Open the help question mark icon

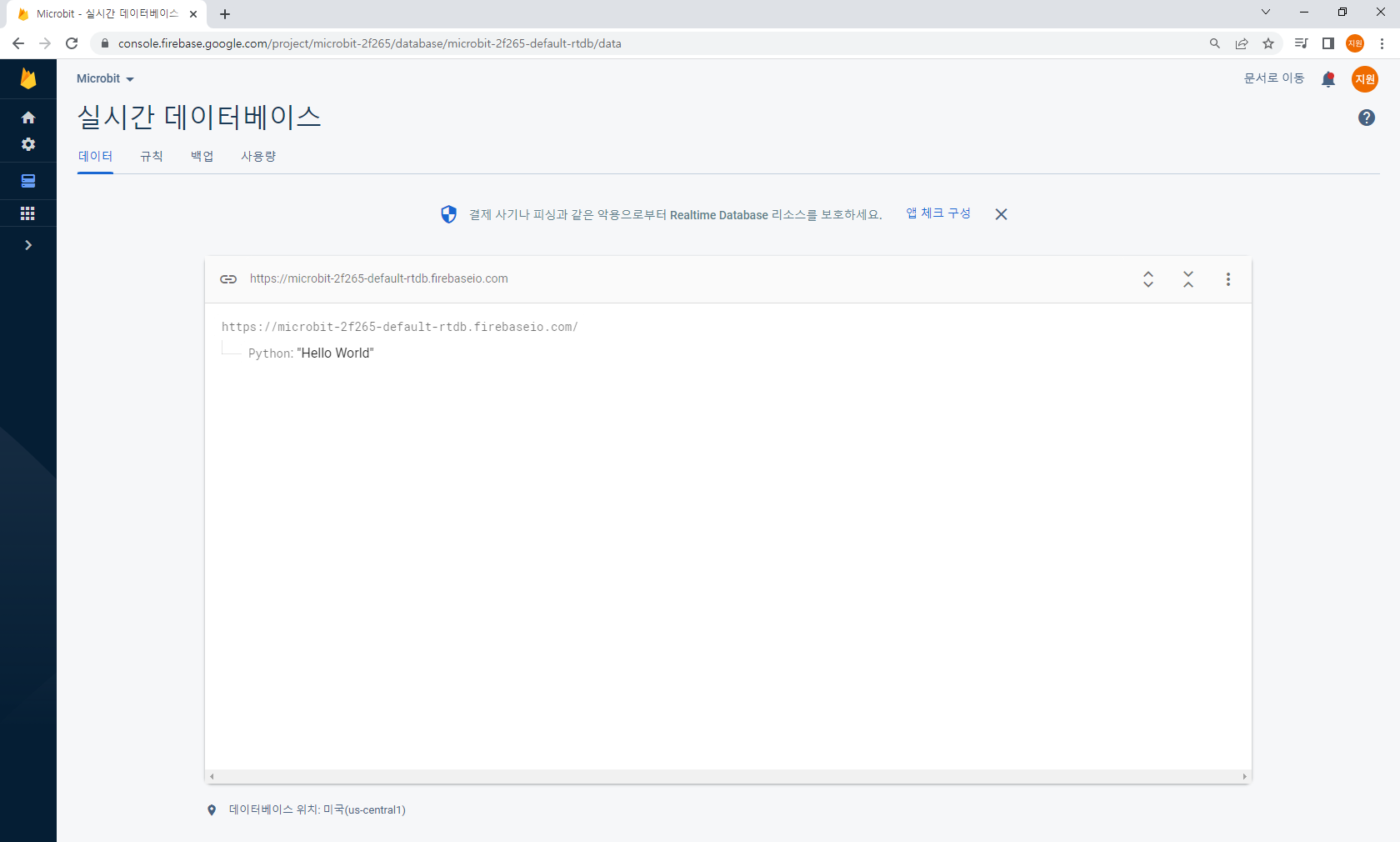tap(1367, 118)
